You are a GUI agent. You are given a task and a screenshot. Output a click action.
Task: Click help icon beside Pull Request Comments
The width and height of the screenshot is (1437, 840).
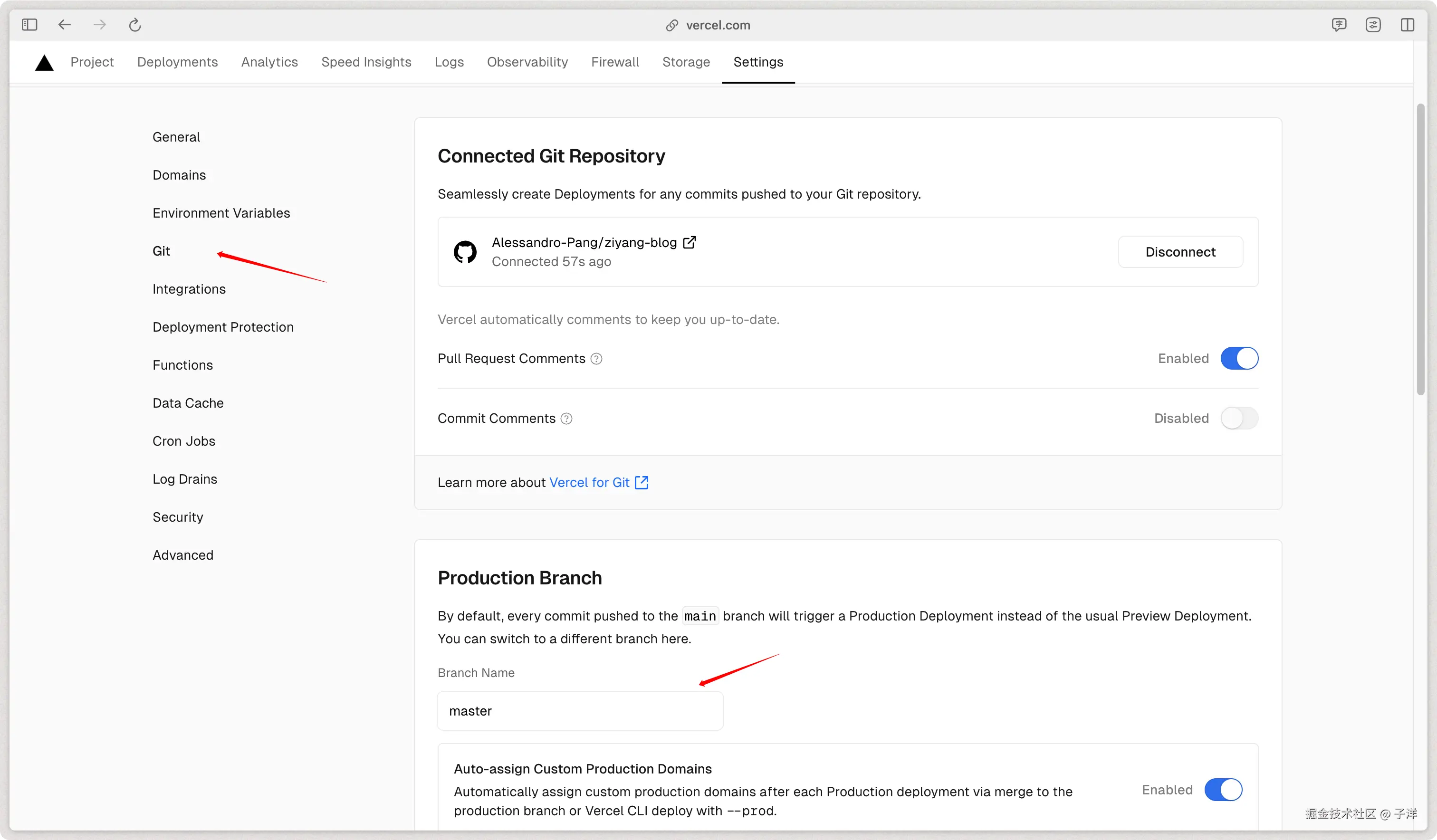pyautogui.click(x=596, y=359)
